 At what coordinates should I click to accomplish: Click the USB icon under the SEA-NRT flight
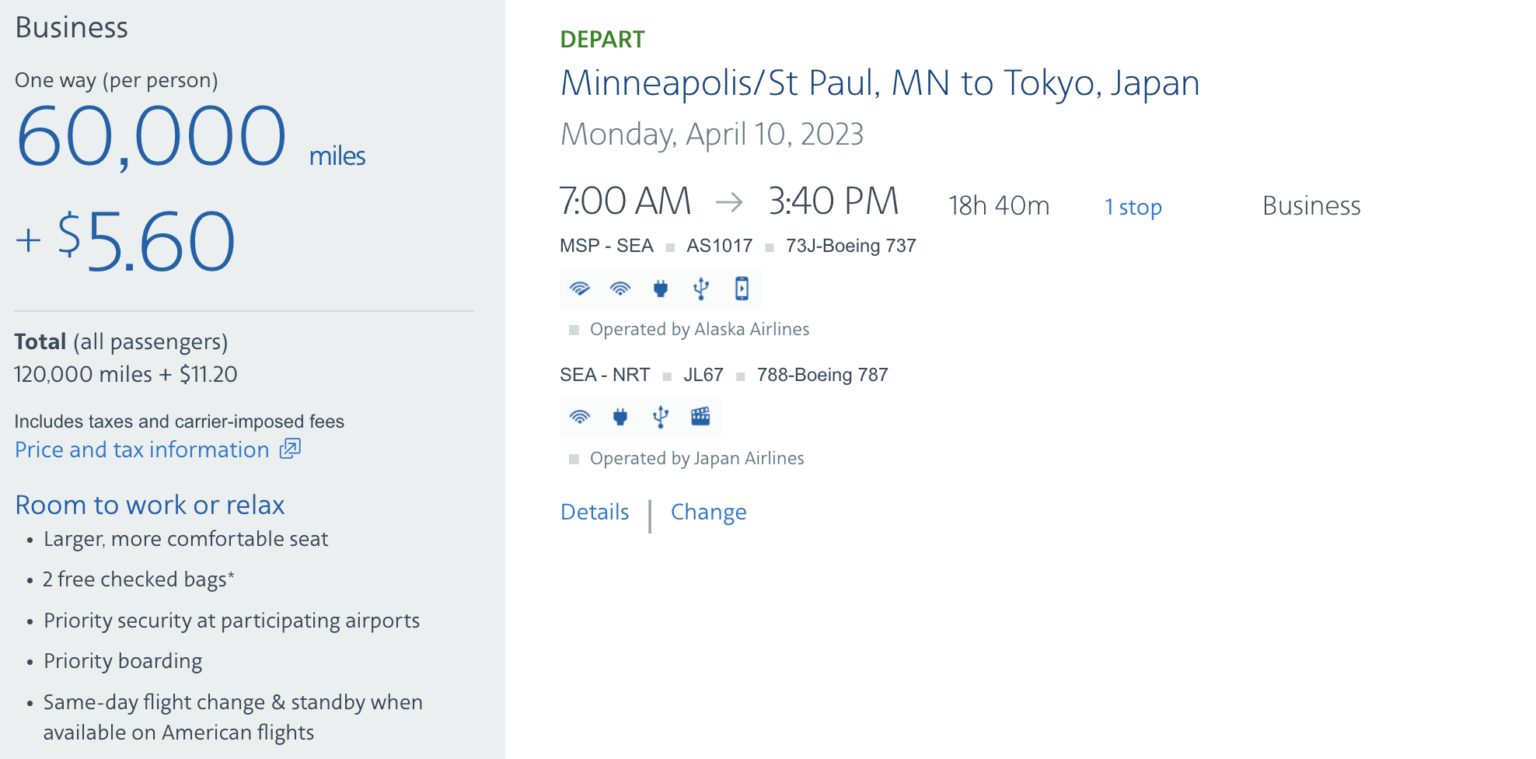[x=658, y=417]
